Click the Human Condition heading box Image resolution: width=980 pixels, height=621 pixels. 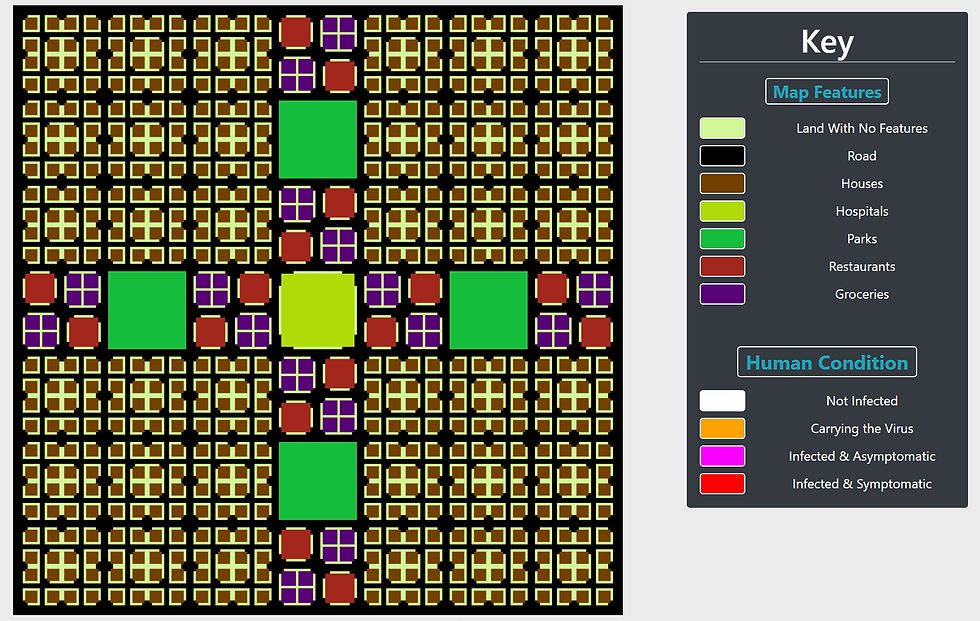click(x=827, y=362)
